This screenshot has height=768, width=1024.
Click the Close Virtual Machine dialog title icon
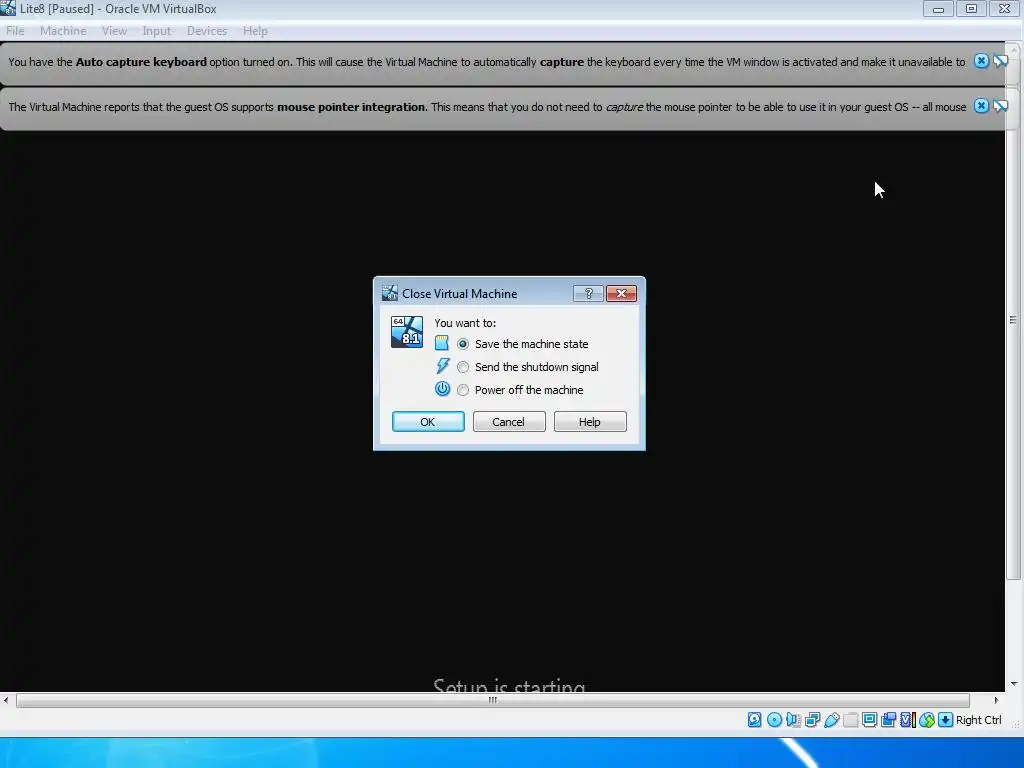(x=390, y=293)
